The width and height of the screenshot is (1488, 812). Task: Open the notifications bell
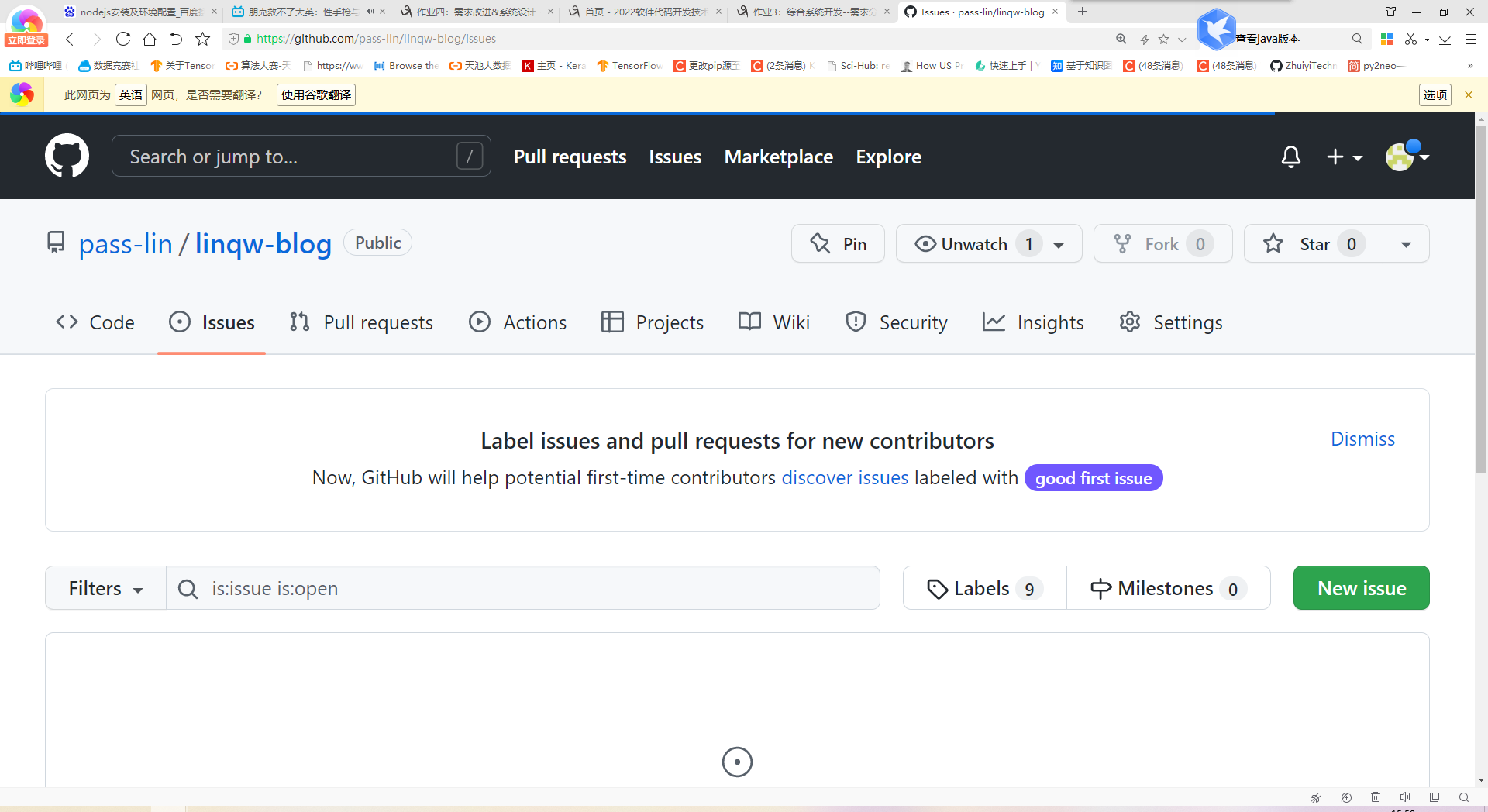point(1290,157)
